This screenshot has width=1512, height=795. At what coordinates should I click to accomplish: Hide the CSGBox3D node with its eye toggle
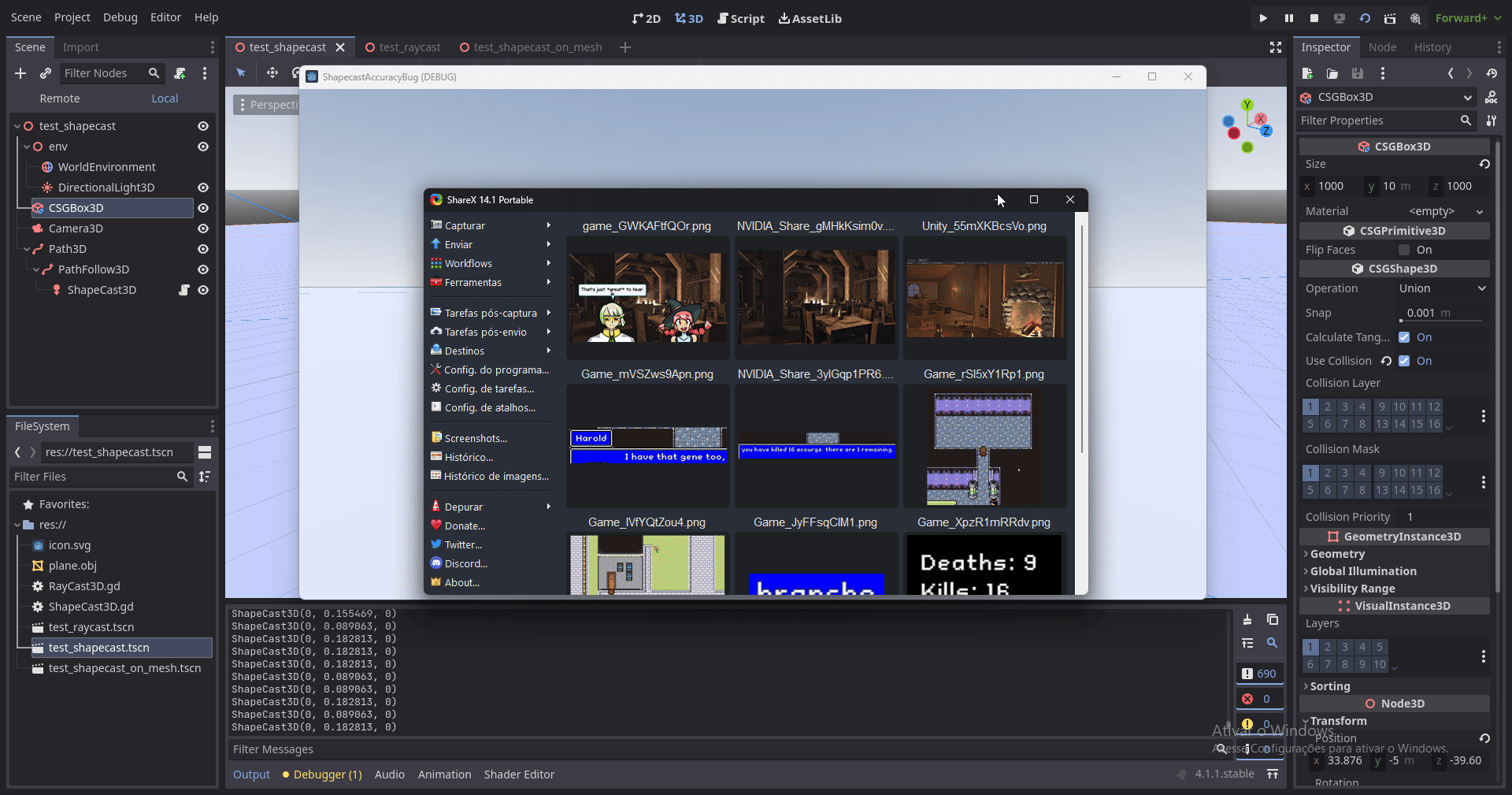(x=203, y=208)
